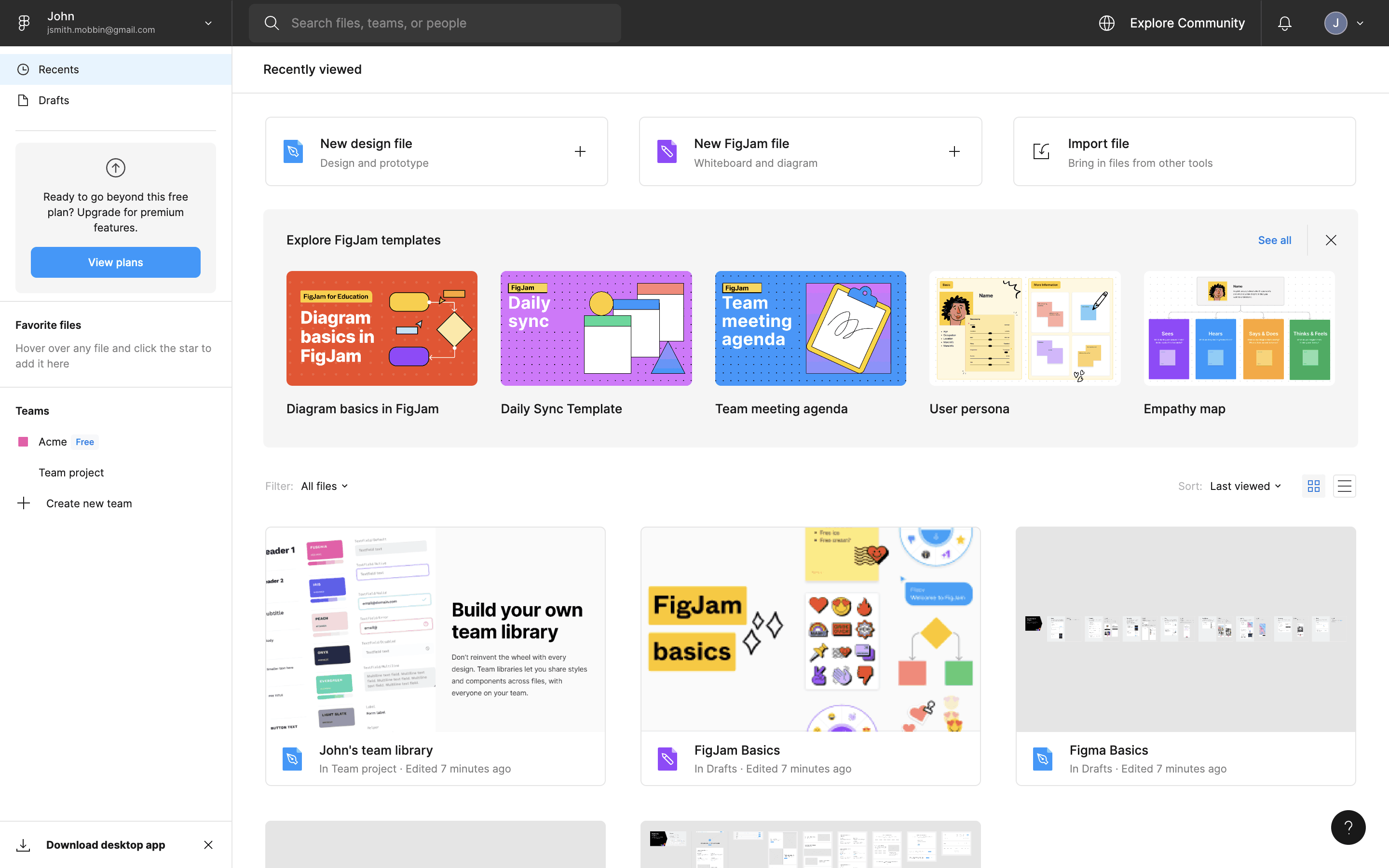Image resolution: width=1389 pixels, height=868 pixels.
Task: Click the Import file icon
Action: pos(1041,151)
